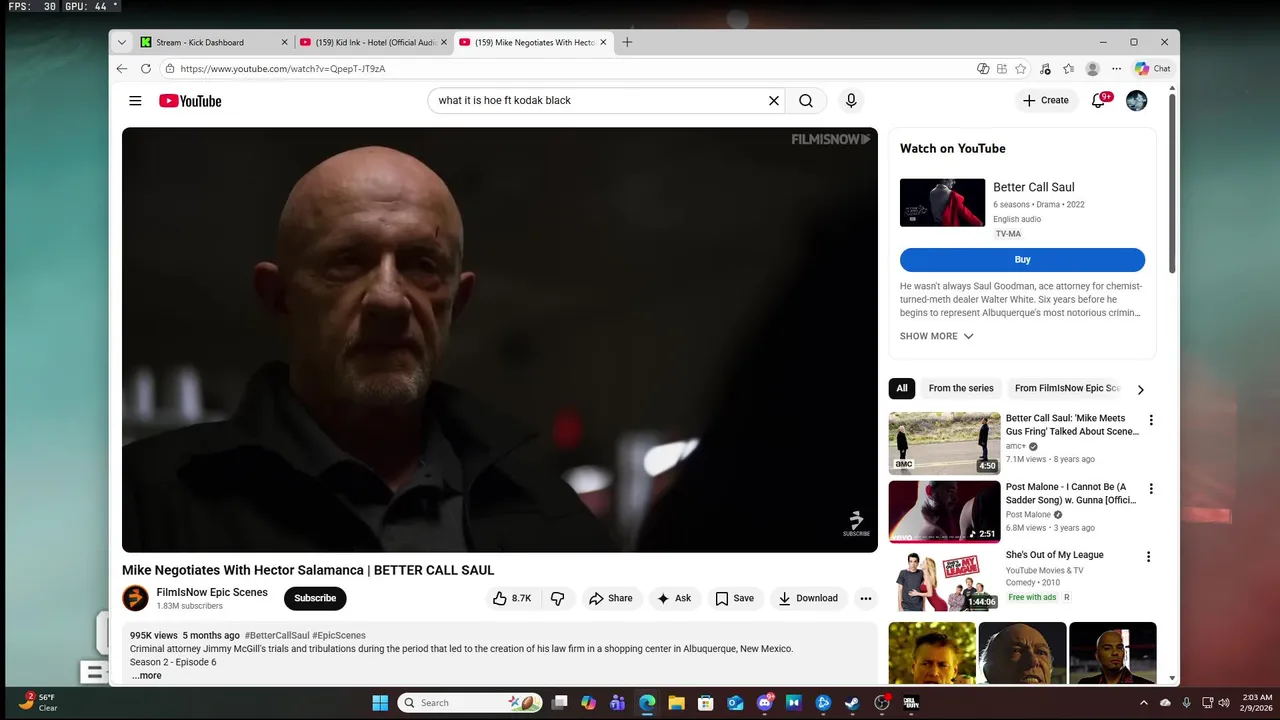Open options for She's Out of My League

point(1149,557)
